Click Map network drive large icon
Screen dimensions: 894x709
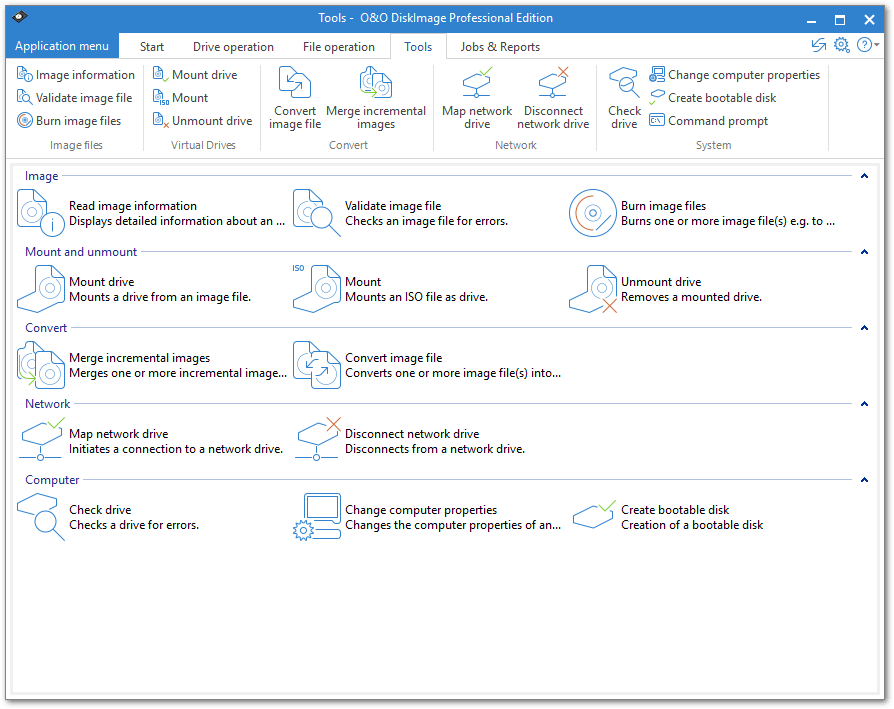(41, 439)
